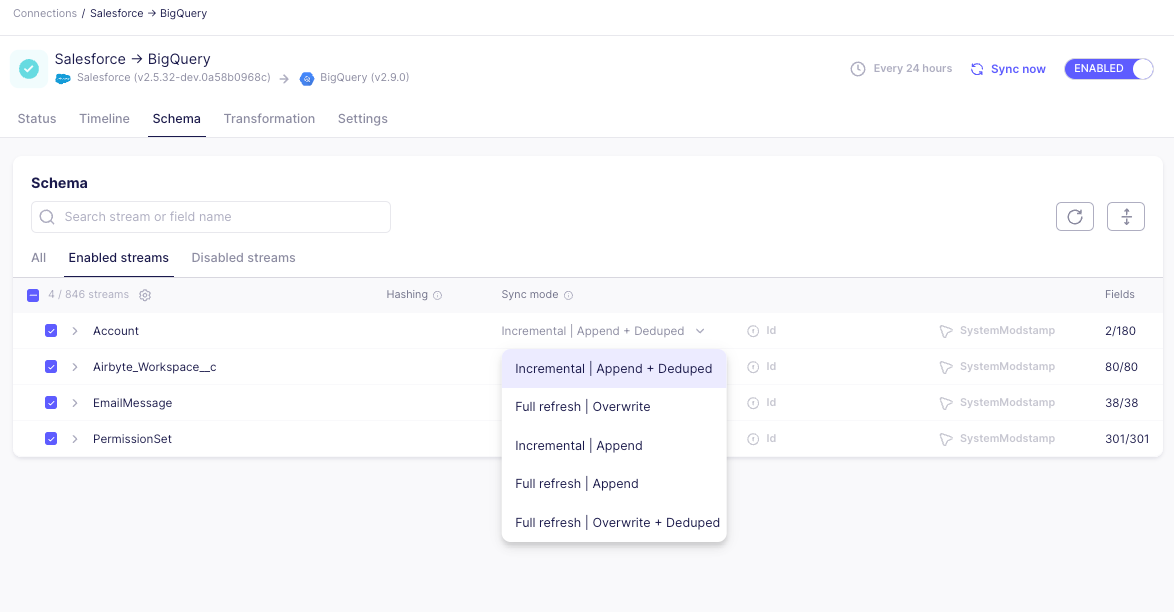This screenshot has height=612, width=1174.
Task: Click the clock icon next to Every 24 hours
Action: 857,68
